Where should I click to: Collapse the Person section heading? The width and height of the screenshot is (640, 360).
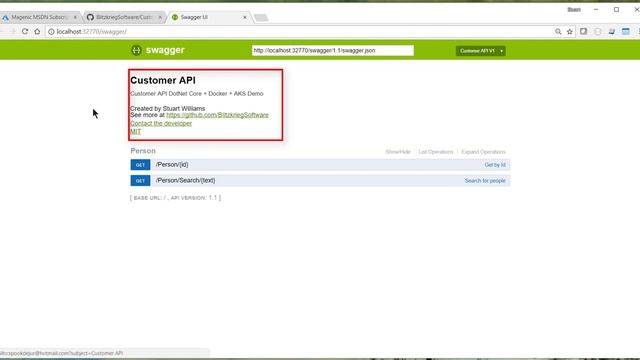[143, 151]
